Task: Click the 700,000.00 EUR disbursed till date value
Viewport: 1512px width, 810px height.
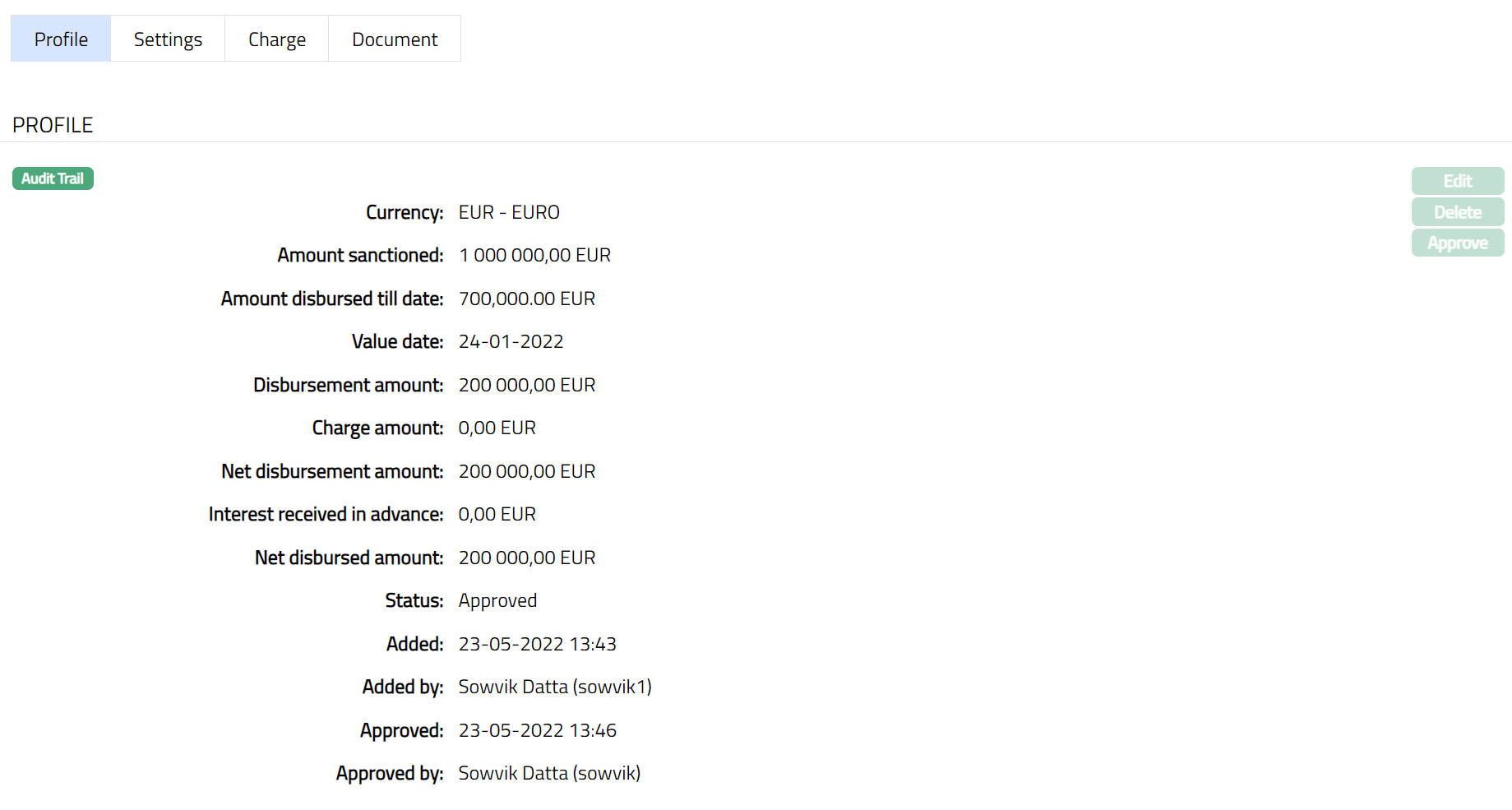Action: [526, 299]
